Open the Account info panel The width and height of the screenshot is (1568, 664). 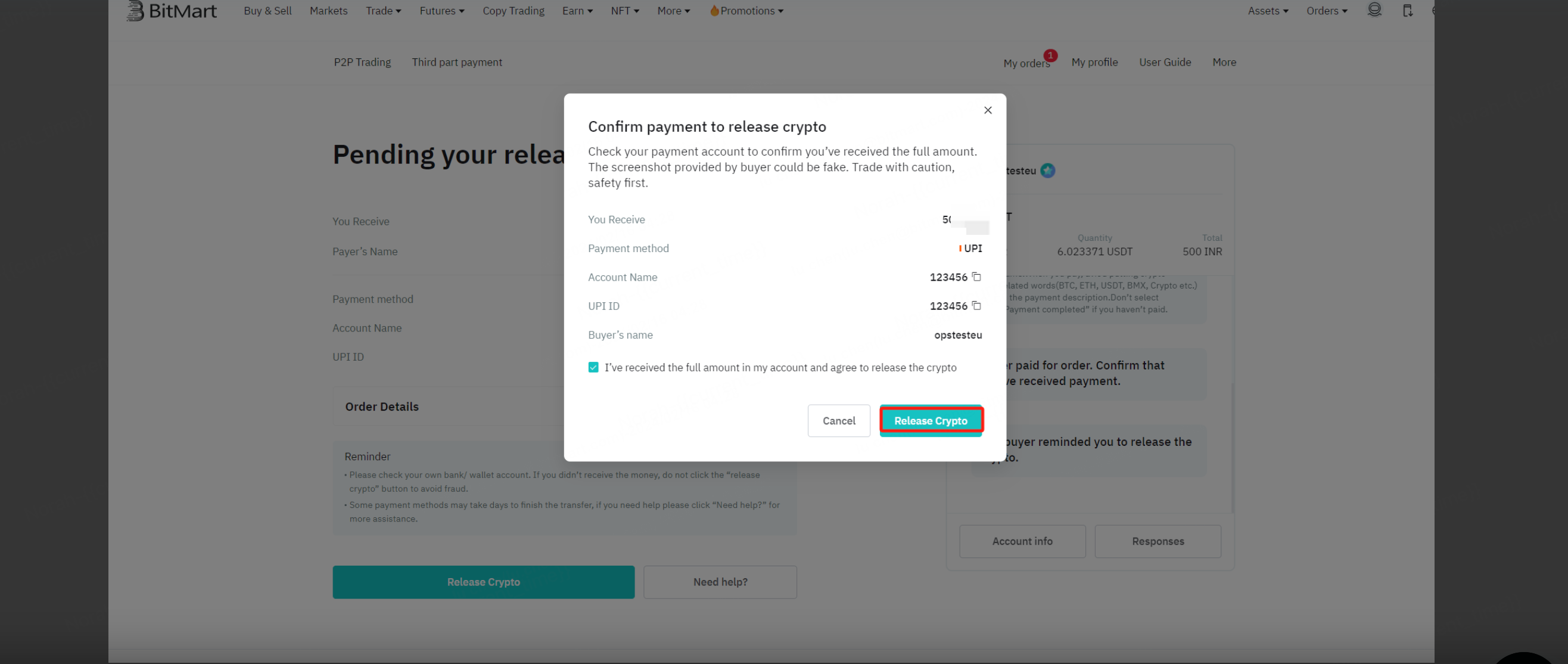pos(1022,541)
